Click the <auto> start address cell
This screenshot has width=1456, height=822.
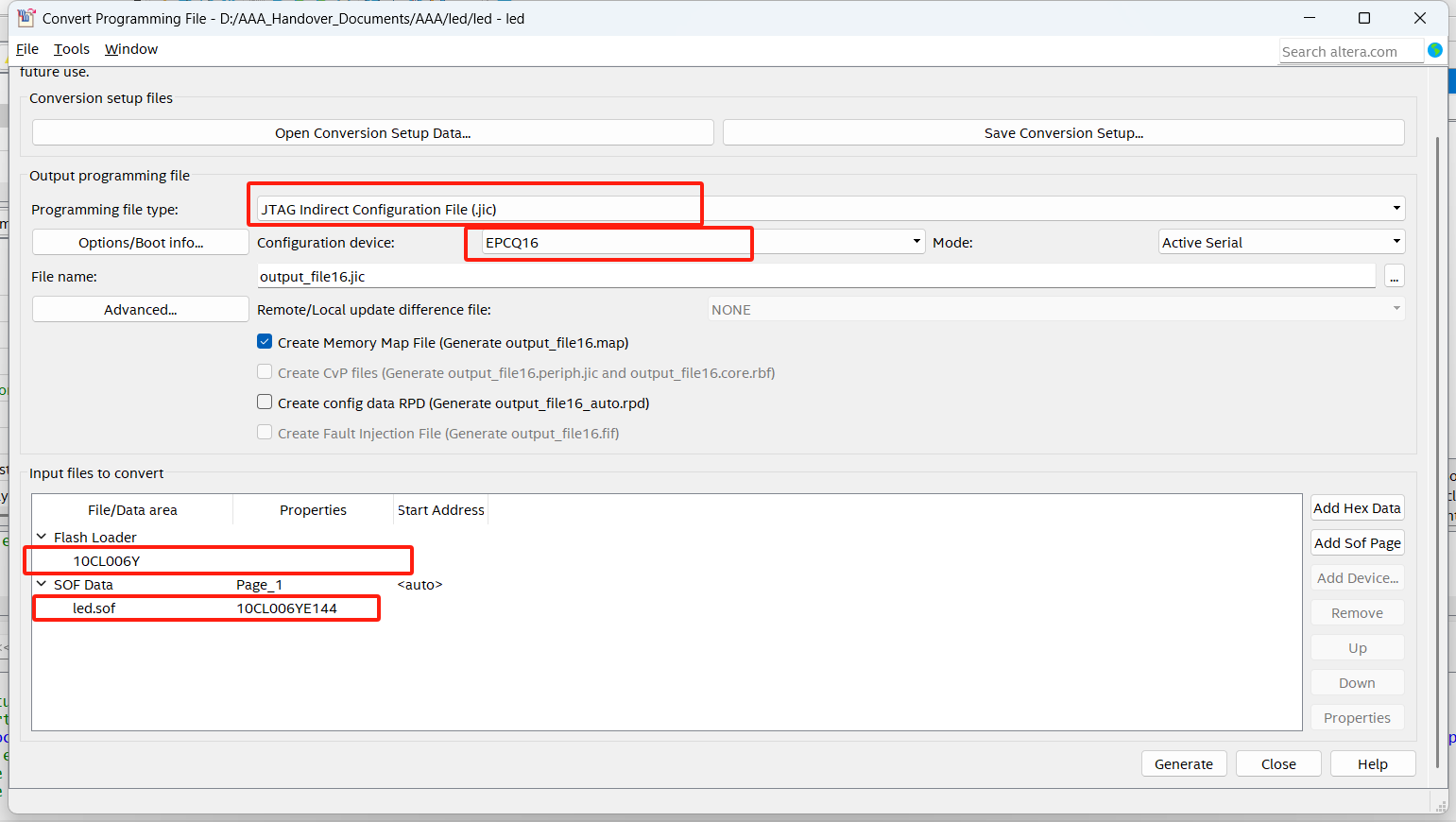click(420, 585)
